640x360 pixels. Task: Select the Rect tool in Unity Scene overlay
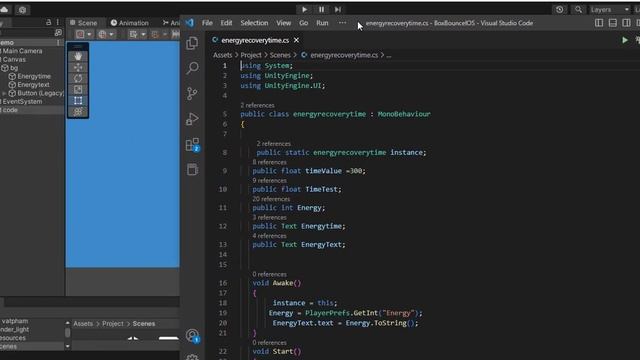[x=78, y=100]
